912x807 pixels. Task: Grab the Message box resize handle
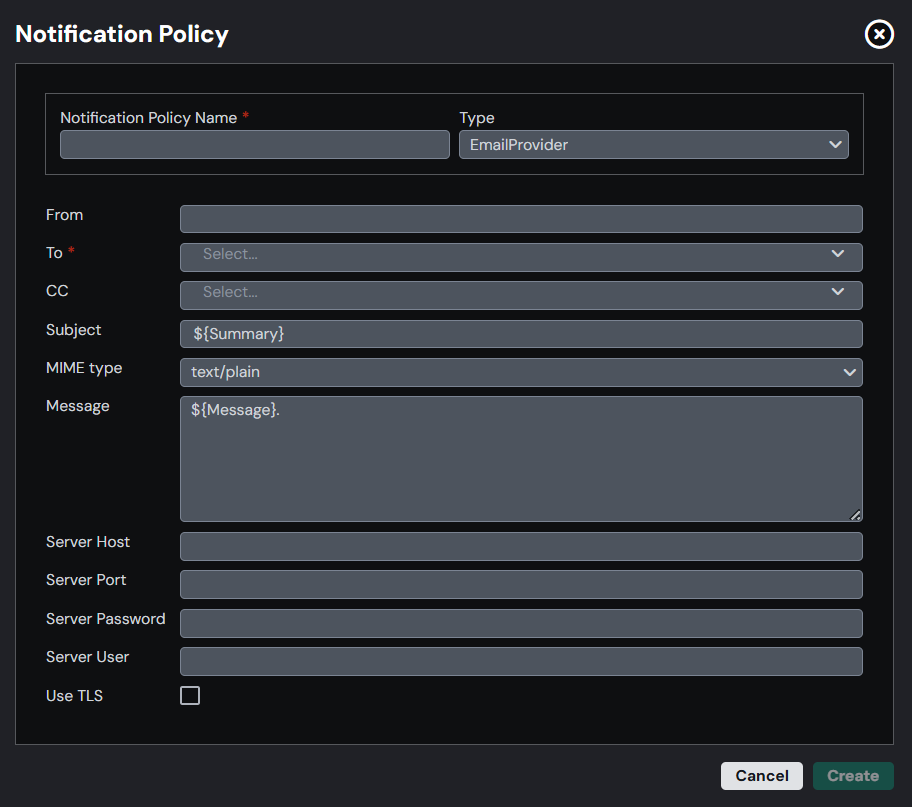855,515
